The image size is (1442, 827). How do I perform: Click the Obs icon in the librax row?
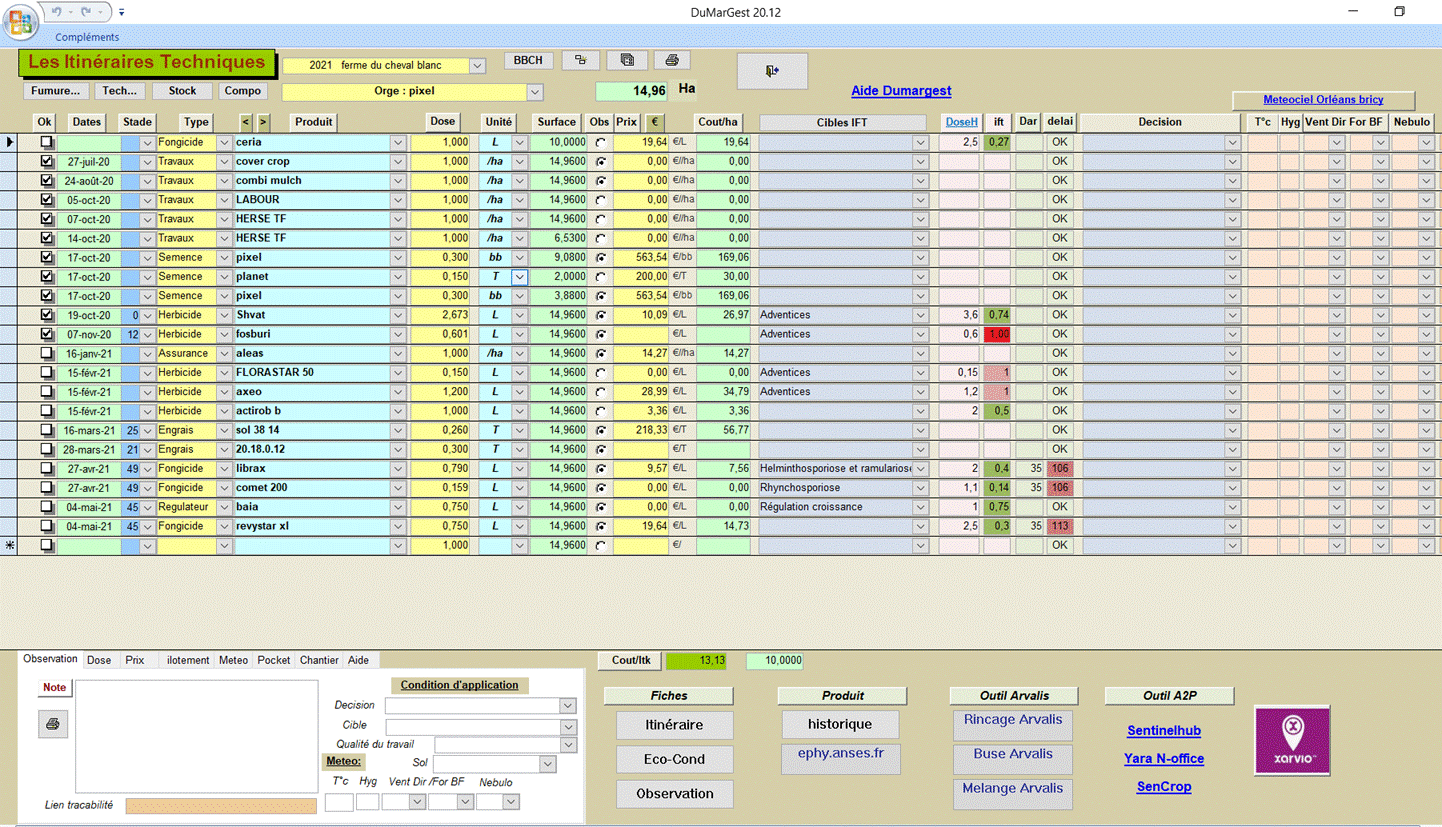point(600,468)
